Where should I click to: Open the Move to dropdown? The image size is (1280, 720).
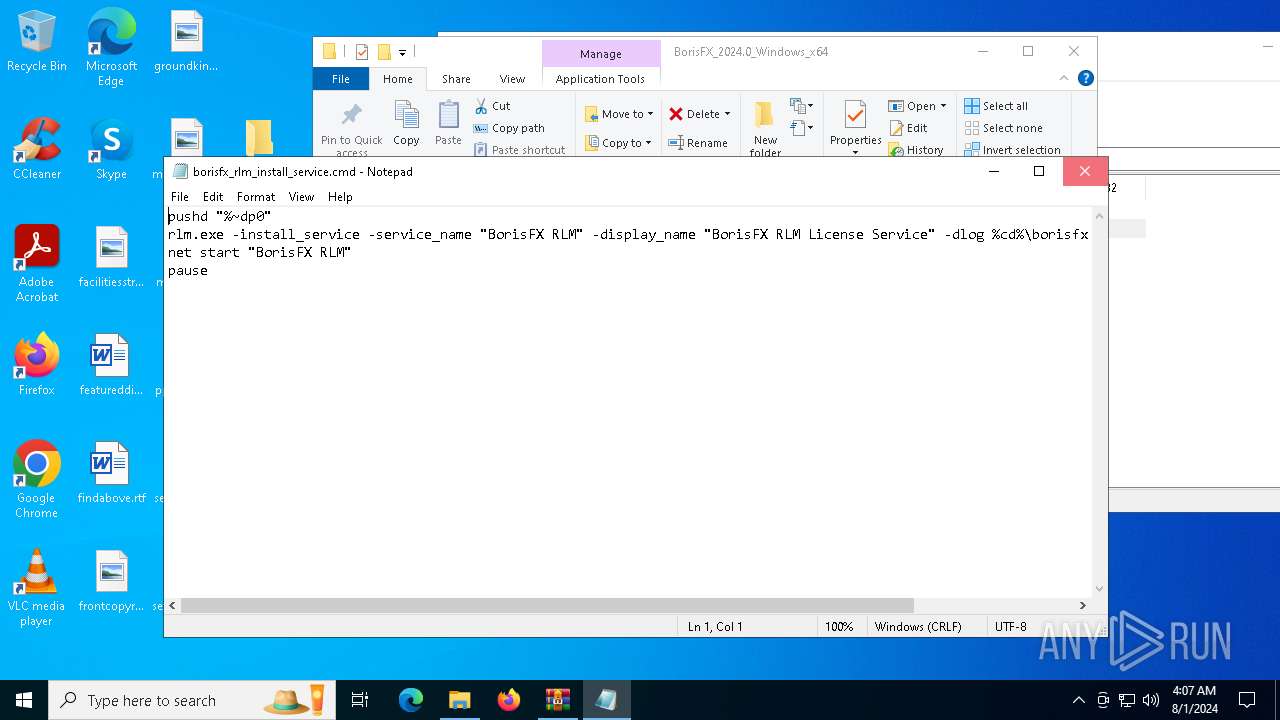tap(619, 114)
